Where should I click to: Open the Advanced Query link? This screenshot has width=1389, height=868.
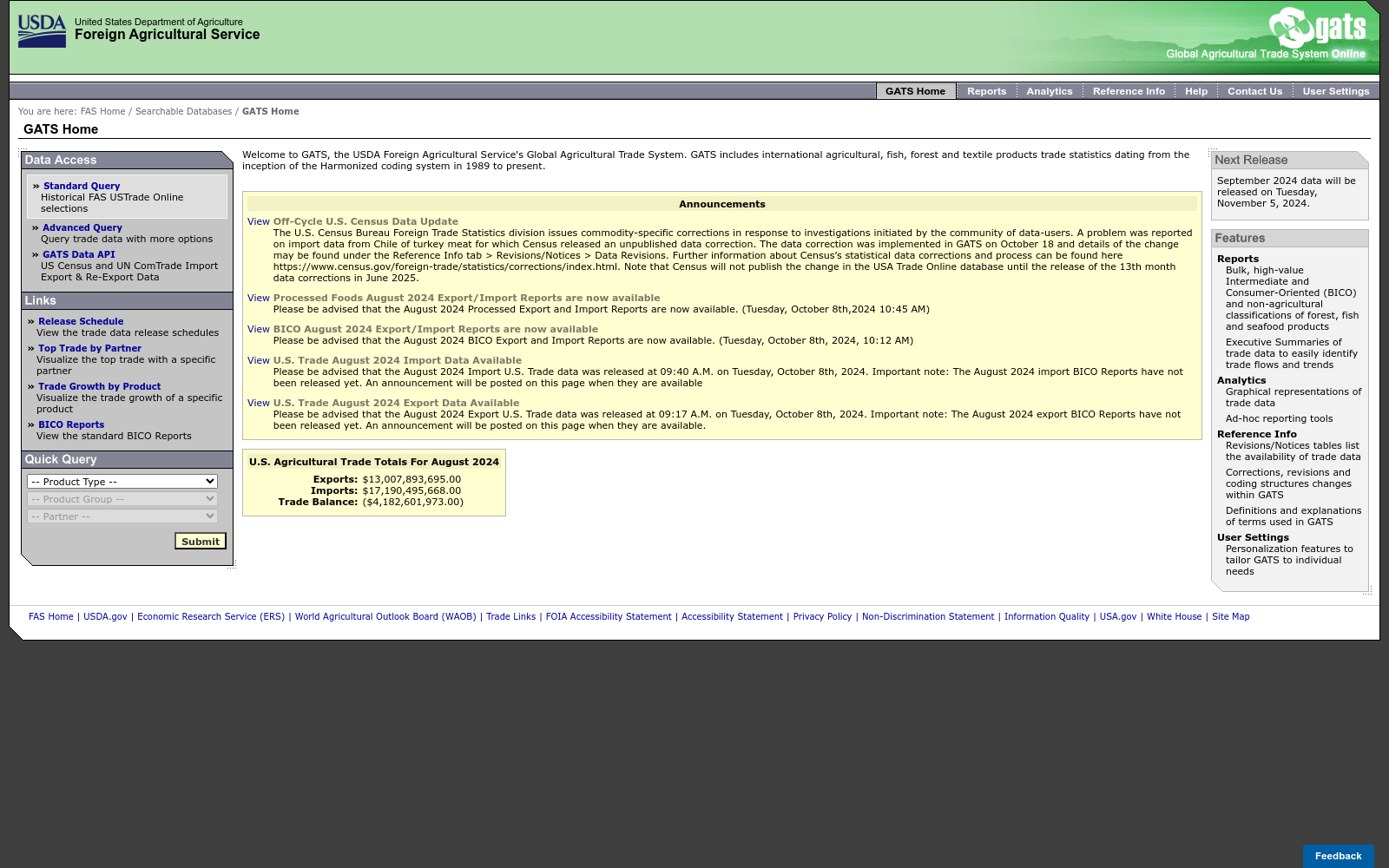pyautogui.click(x=82, y=228)
